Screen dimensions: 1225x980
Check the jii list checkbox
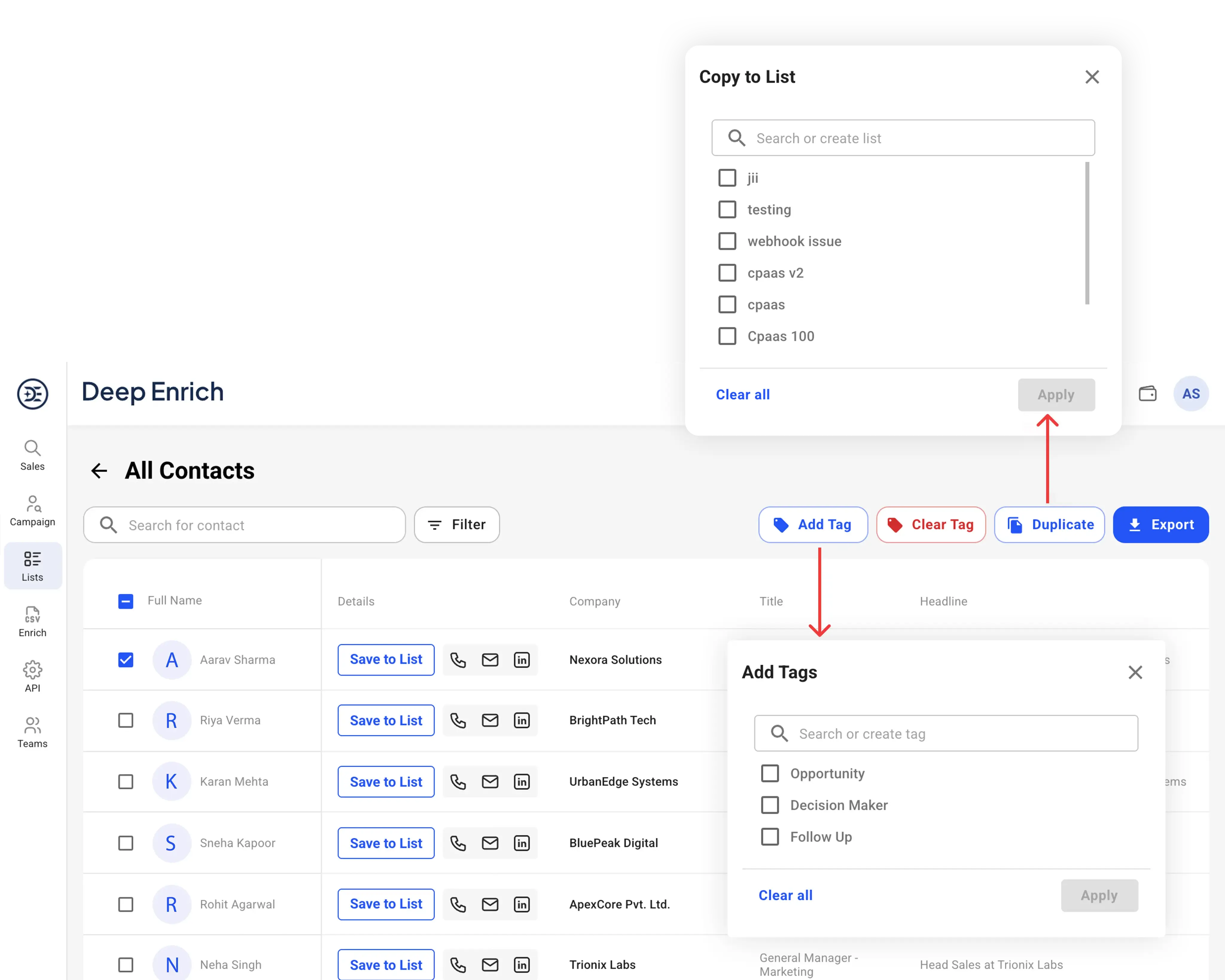tap(727, 178)
